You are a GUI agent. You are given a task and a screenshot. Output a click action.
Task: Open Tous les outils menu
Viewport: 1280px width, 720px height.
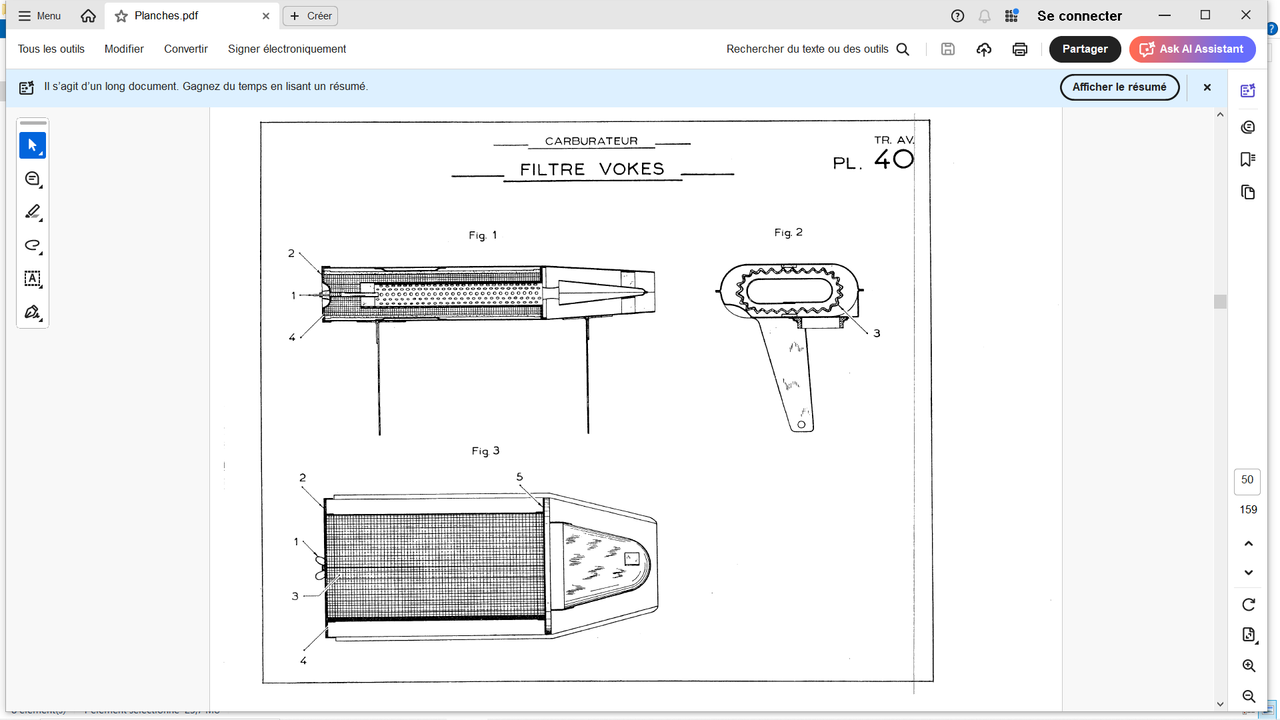tap(51, 49)
